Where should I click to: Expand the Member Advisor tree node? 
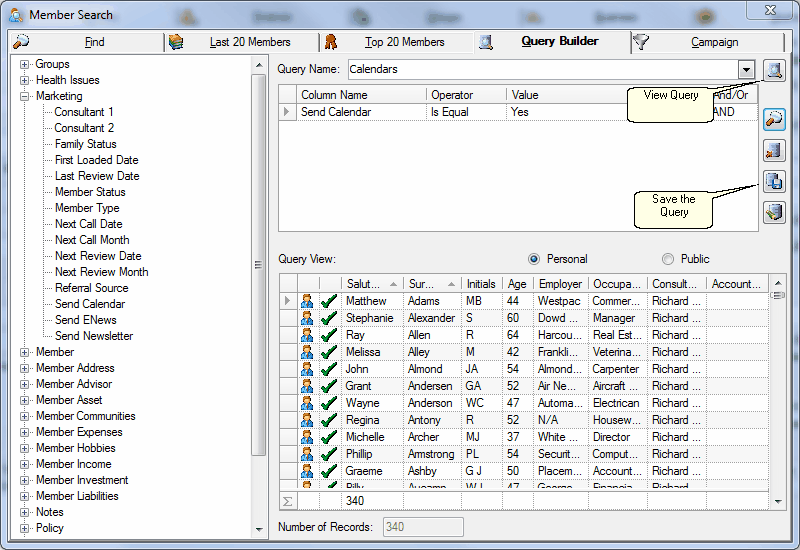24,384
